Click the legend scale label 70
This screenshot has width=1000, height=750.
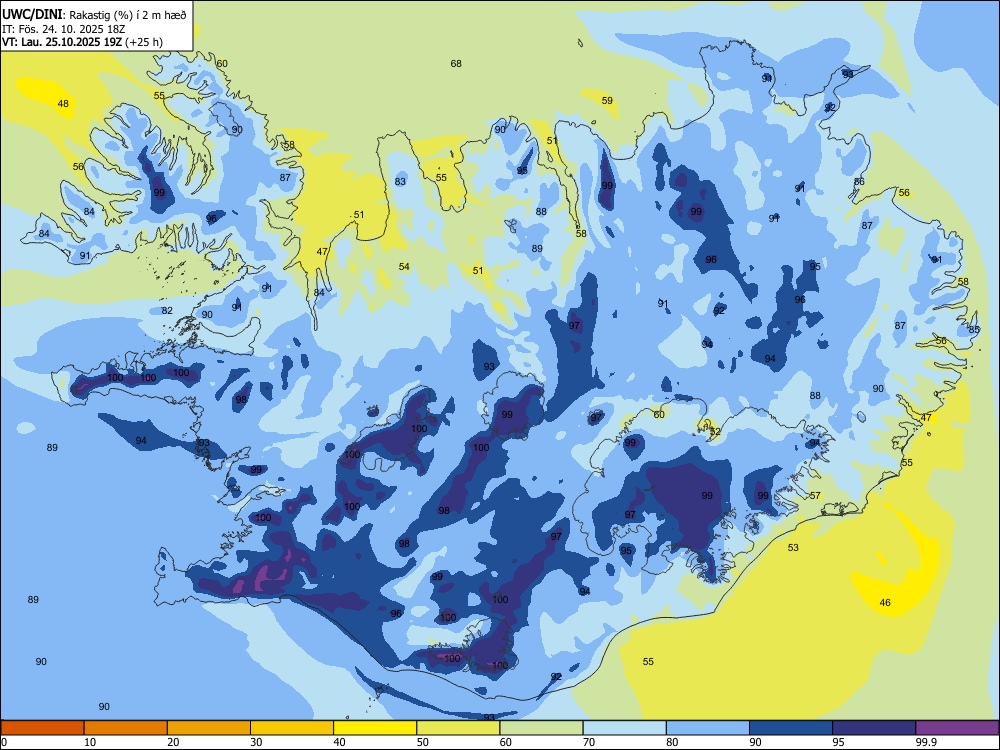[589, 742]
